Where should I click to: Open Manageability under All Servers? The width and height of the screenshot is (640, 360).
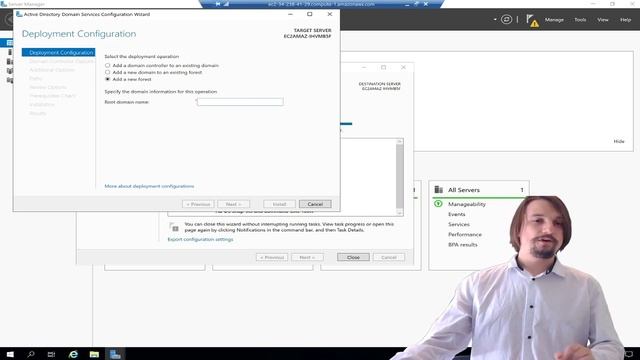[467, 204]
